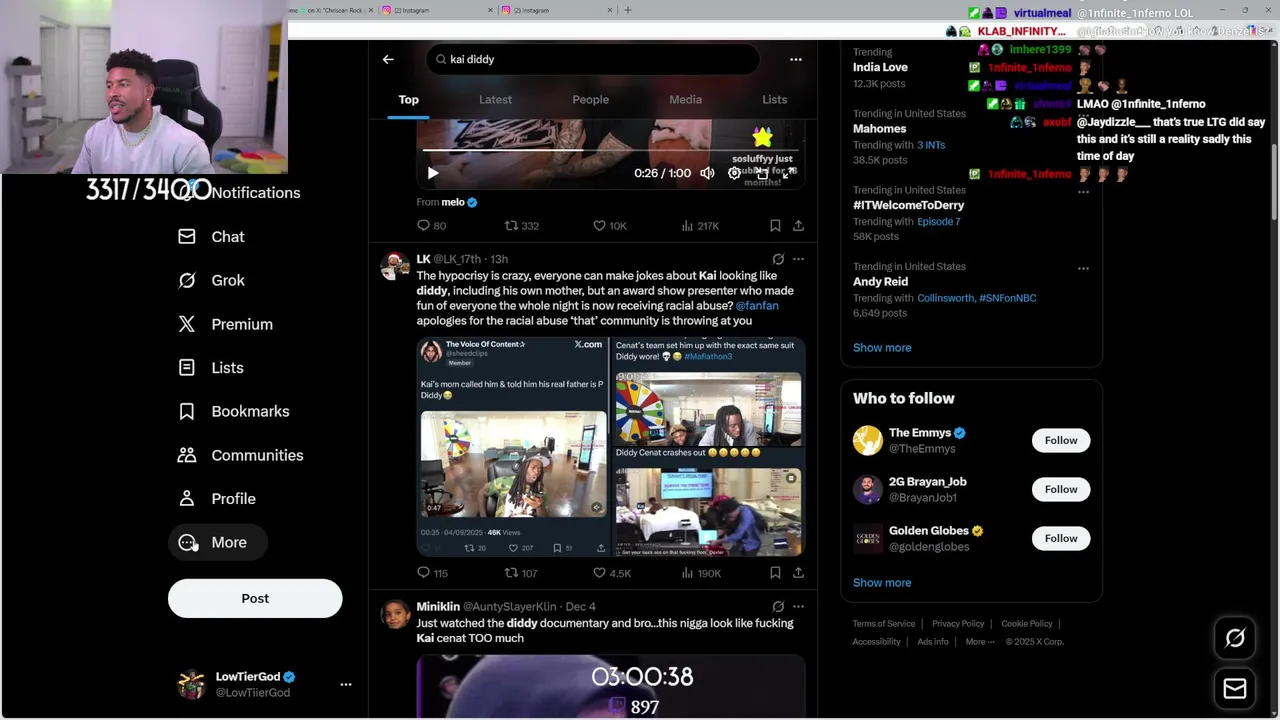Click the search field with kai diddy
1280x720 pixels.
pyautogui.click(x=593, y=59)
